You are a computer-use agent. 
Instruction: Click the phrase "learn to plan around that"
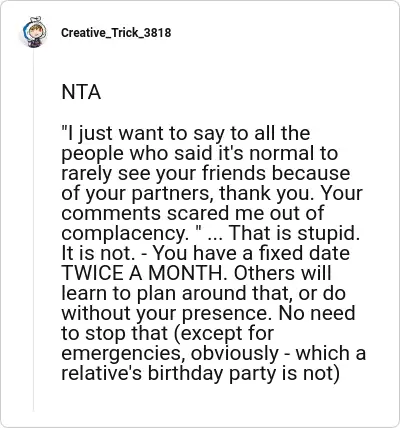(175, 293)
